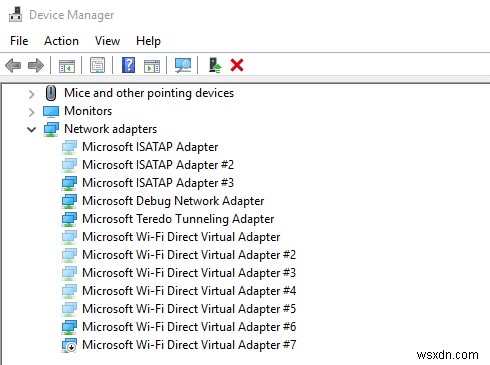Screen dimensions: 490x365
Task: Click the disabled-device icon of Wi-Fi Direct Virtual Adapter #7
Action: click(x=69, y=345)
